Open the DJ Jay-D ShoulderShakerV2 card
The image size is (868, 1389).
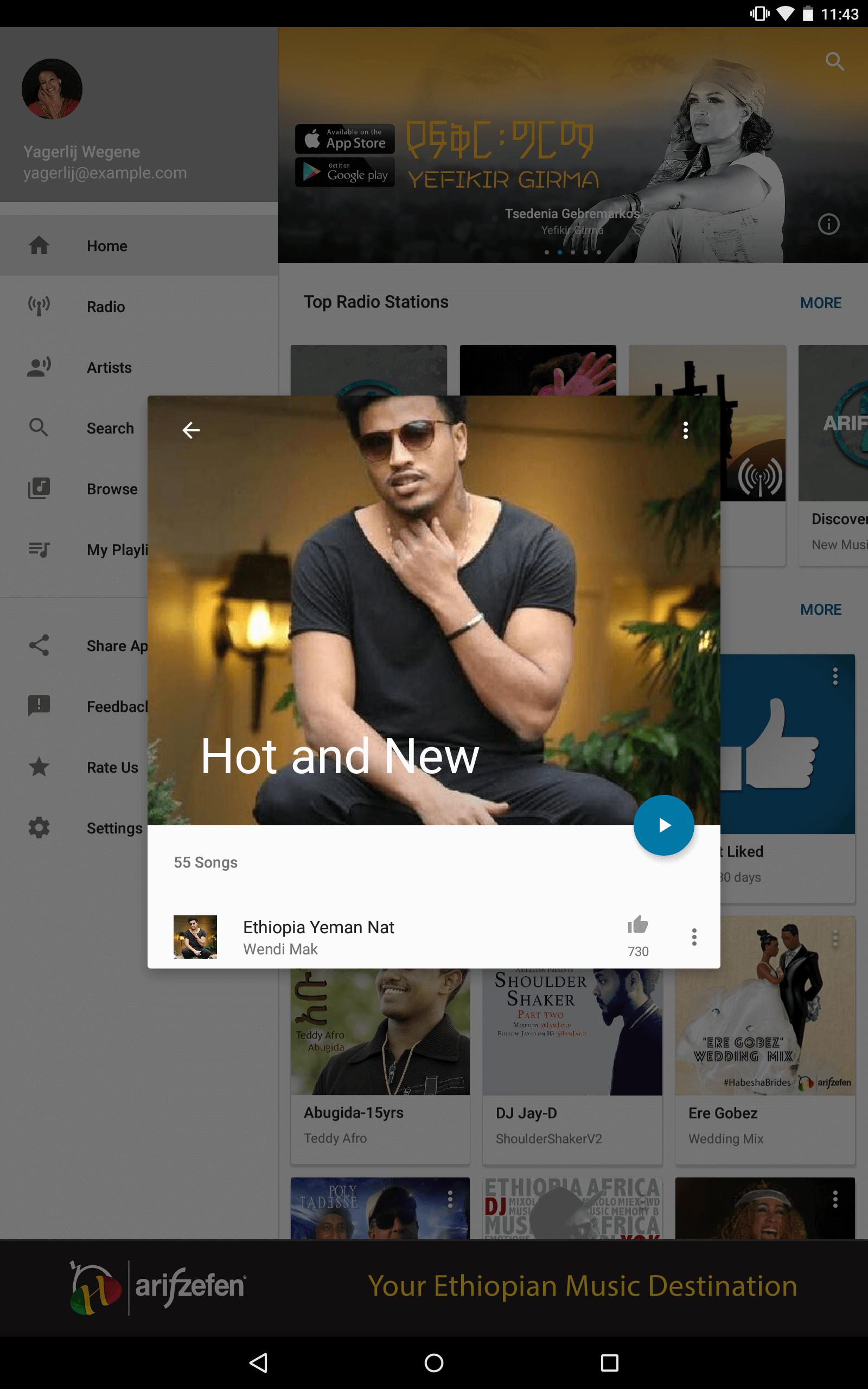(572, 1066)
